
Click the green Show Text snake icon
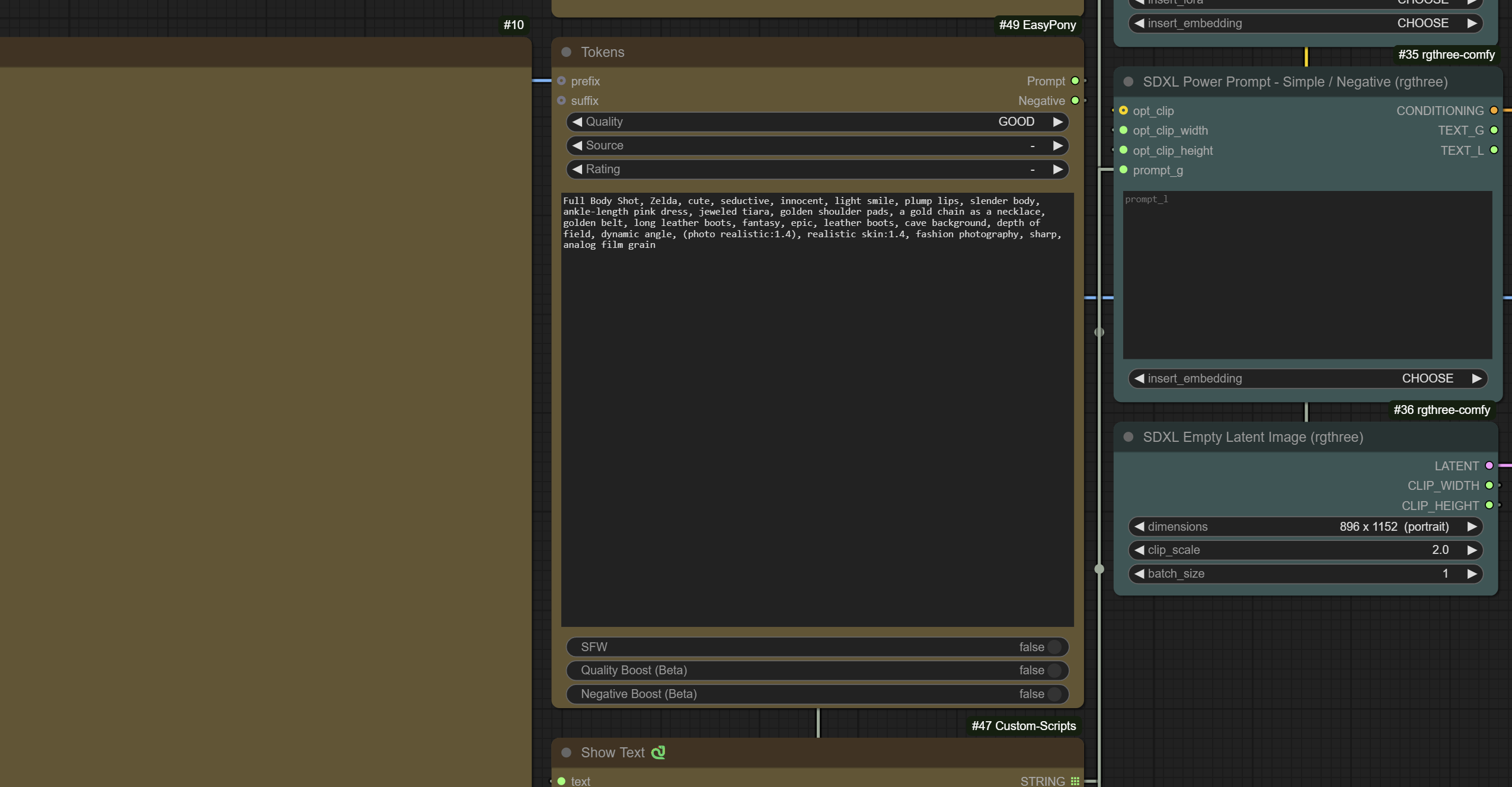click(658, 753)
